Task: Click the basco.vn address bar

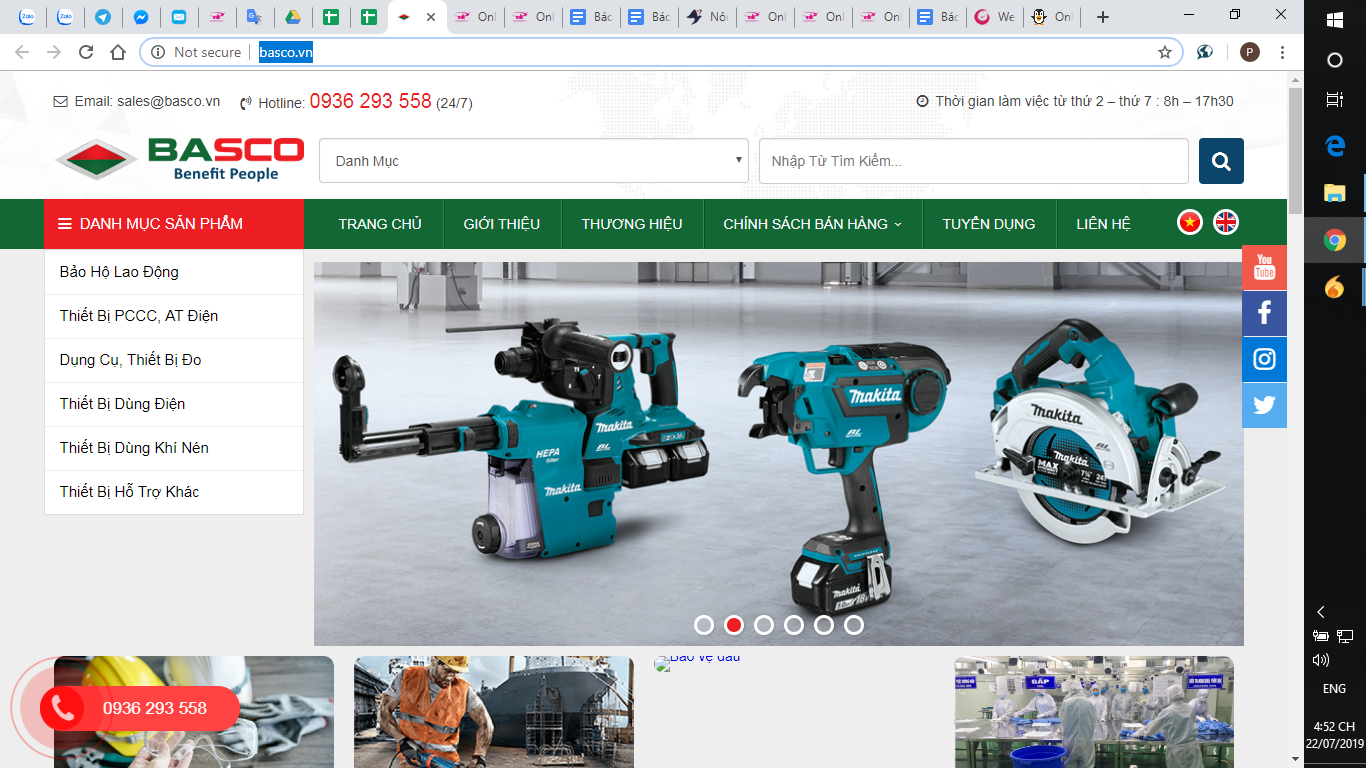Action: (660, 52)
